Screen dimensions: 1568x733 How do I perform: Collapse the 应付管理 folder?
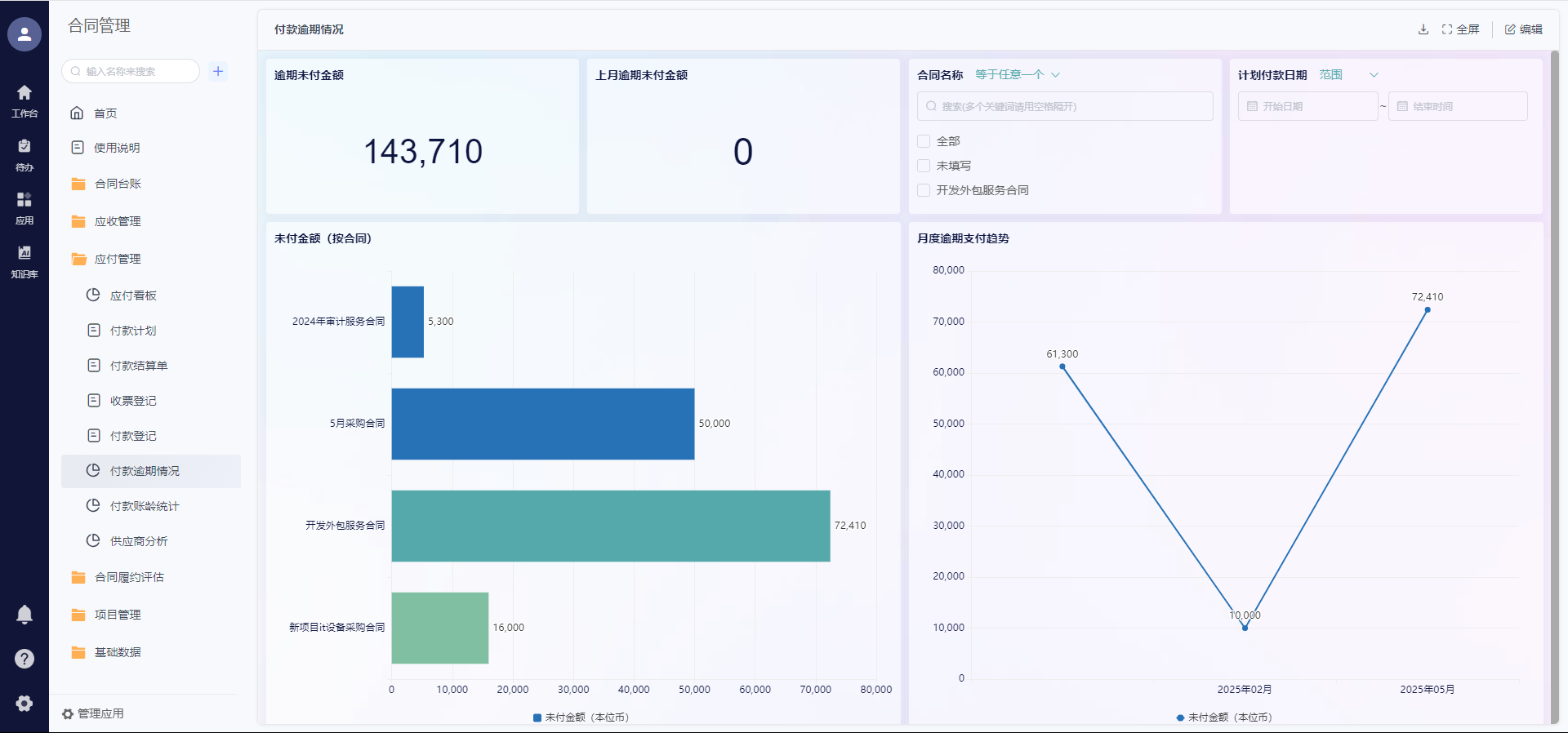click(118, 259)
